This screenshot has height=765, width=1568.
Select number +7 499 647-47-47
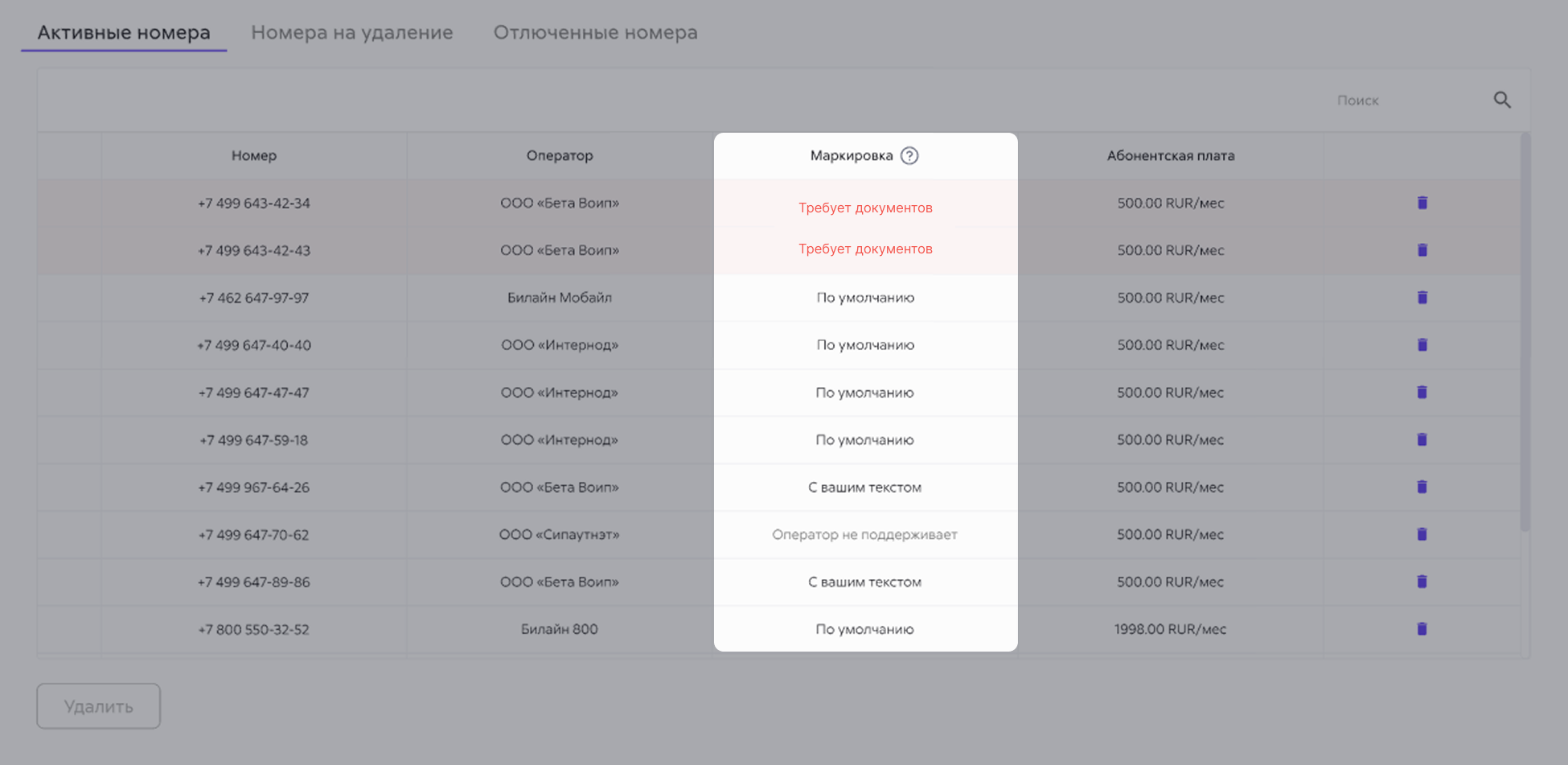tap(254, 393)
